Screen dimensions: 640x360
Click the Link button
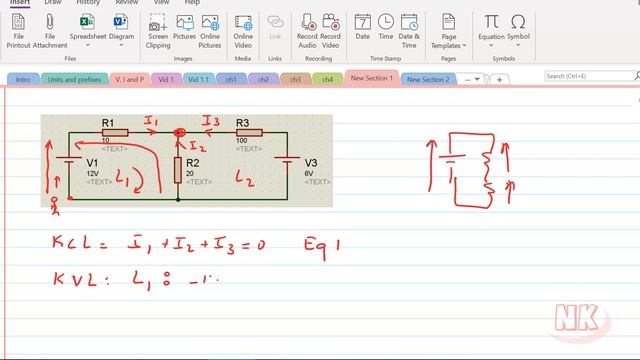coord(275,27)
